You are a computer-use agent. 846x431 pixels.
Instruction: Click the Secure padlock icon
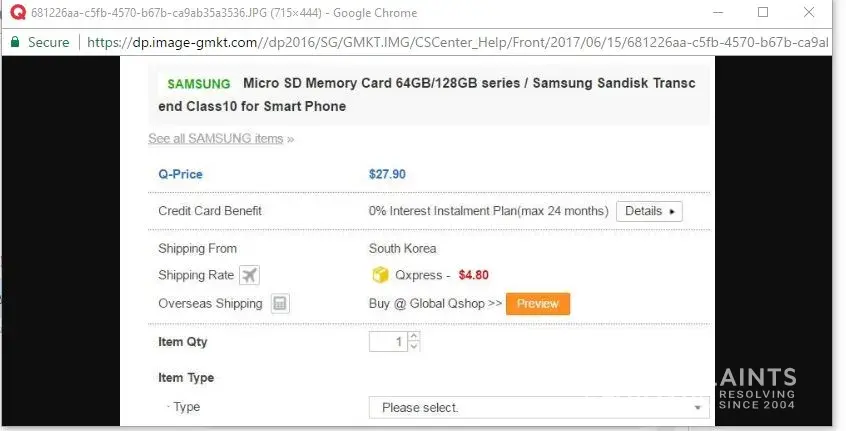(x=15, y=43)
